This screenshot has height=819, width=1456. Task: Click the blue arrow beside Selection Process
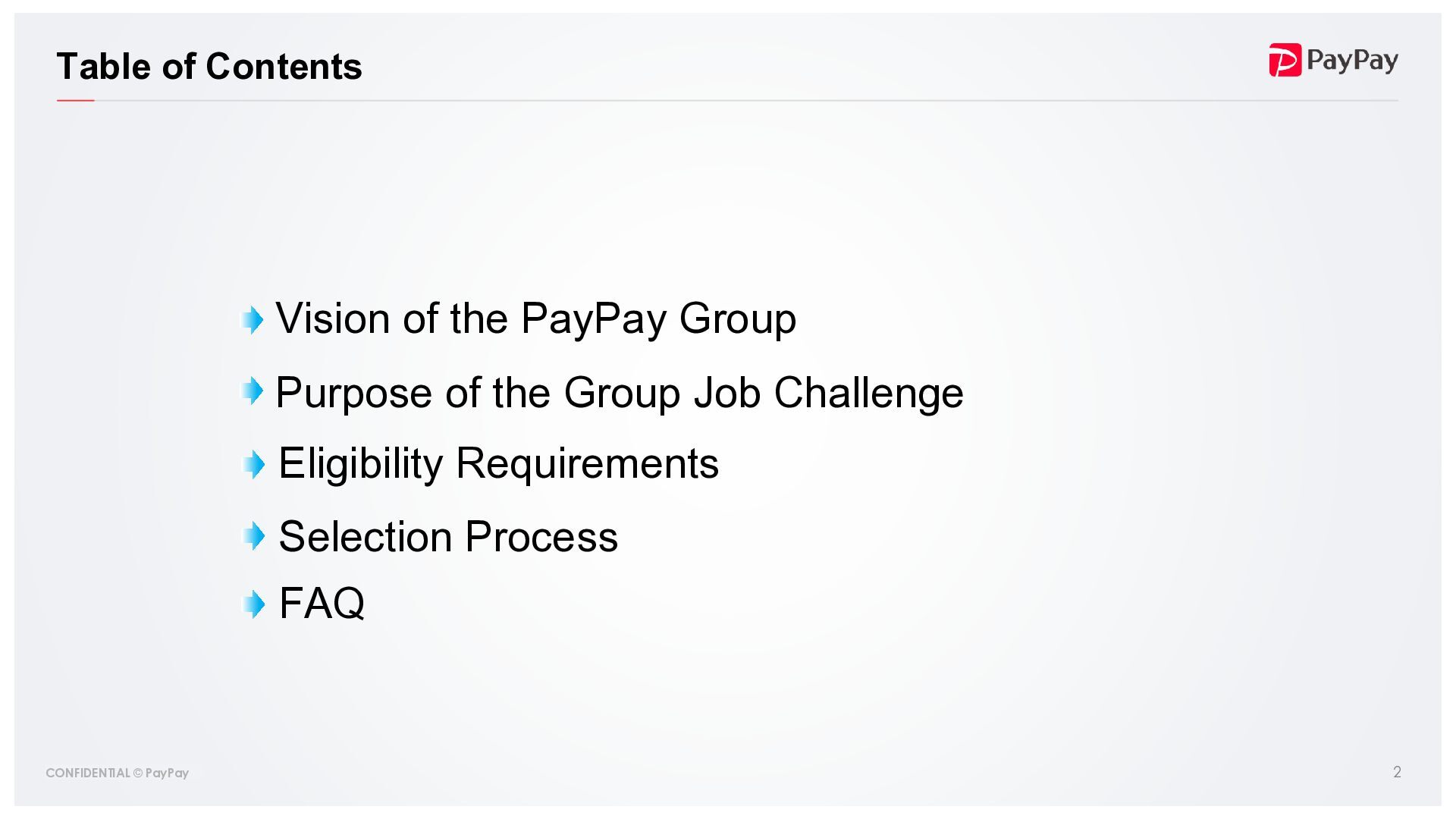[x=254, y=536]
